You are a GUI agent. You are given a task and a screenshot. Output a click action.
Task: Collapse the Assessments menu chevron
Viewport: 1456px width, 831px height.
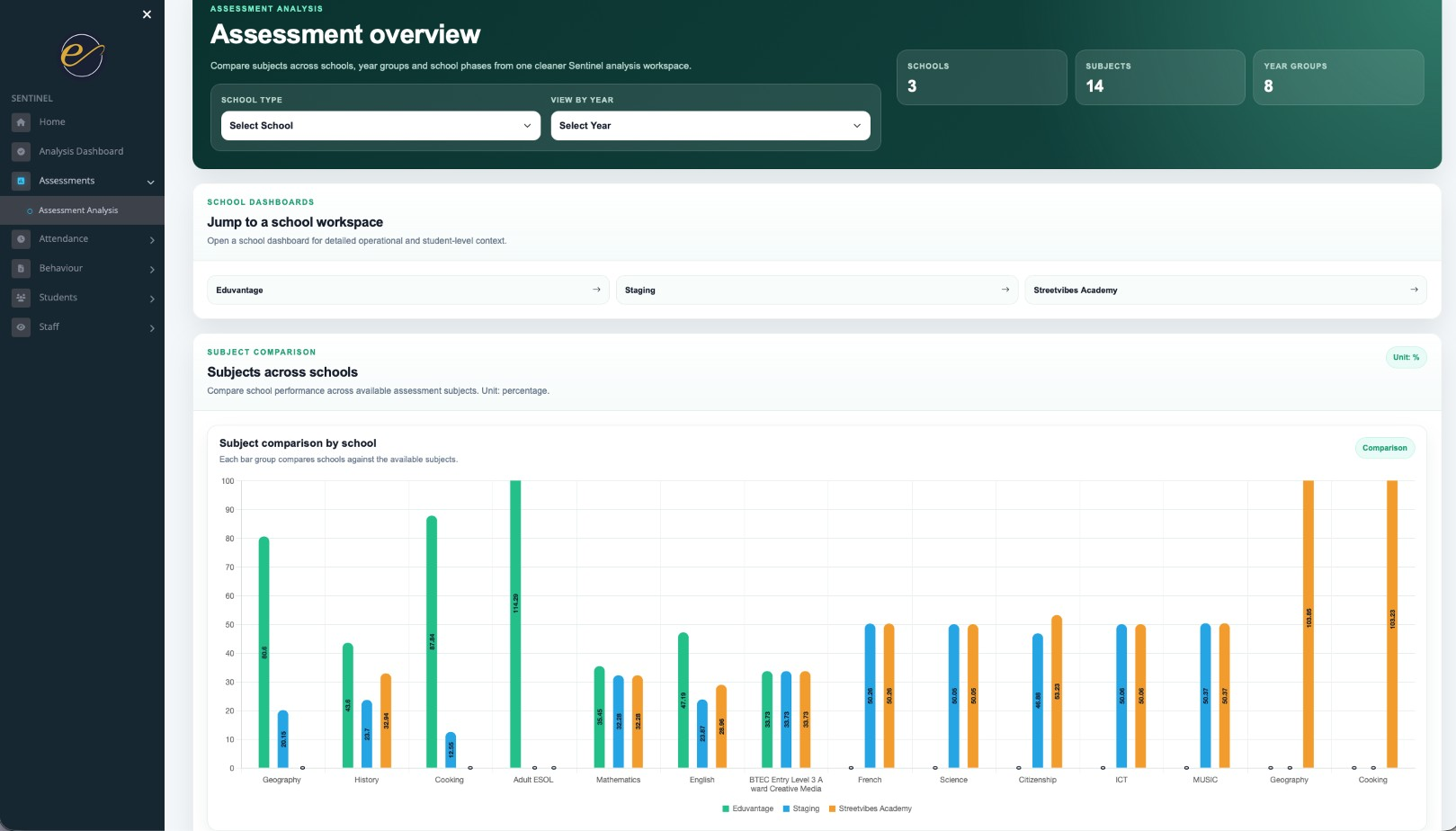point(150,182)
